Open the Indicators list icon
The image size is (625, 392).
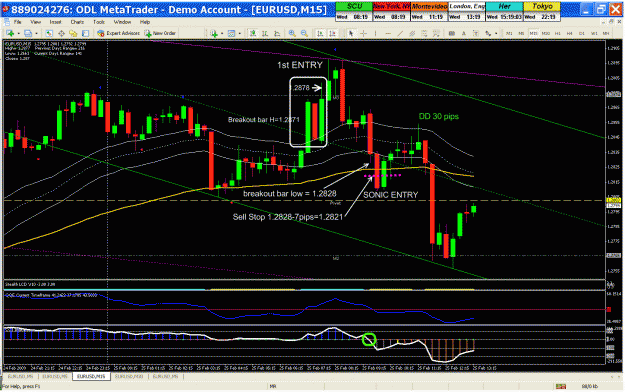tap(214, 33)
